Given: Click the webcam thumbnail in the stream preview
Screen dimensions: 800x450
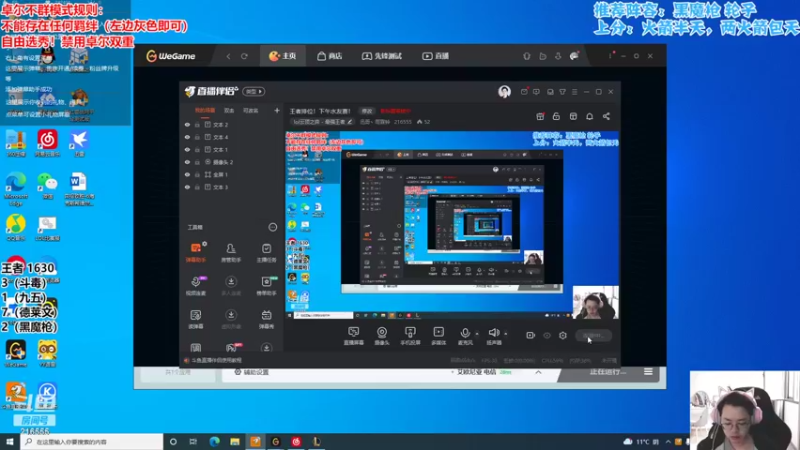Looking at the screenshot, I should [x=595, y=302].
